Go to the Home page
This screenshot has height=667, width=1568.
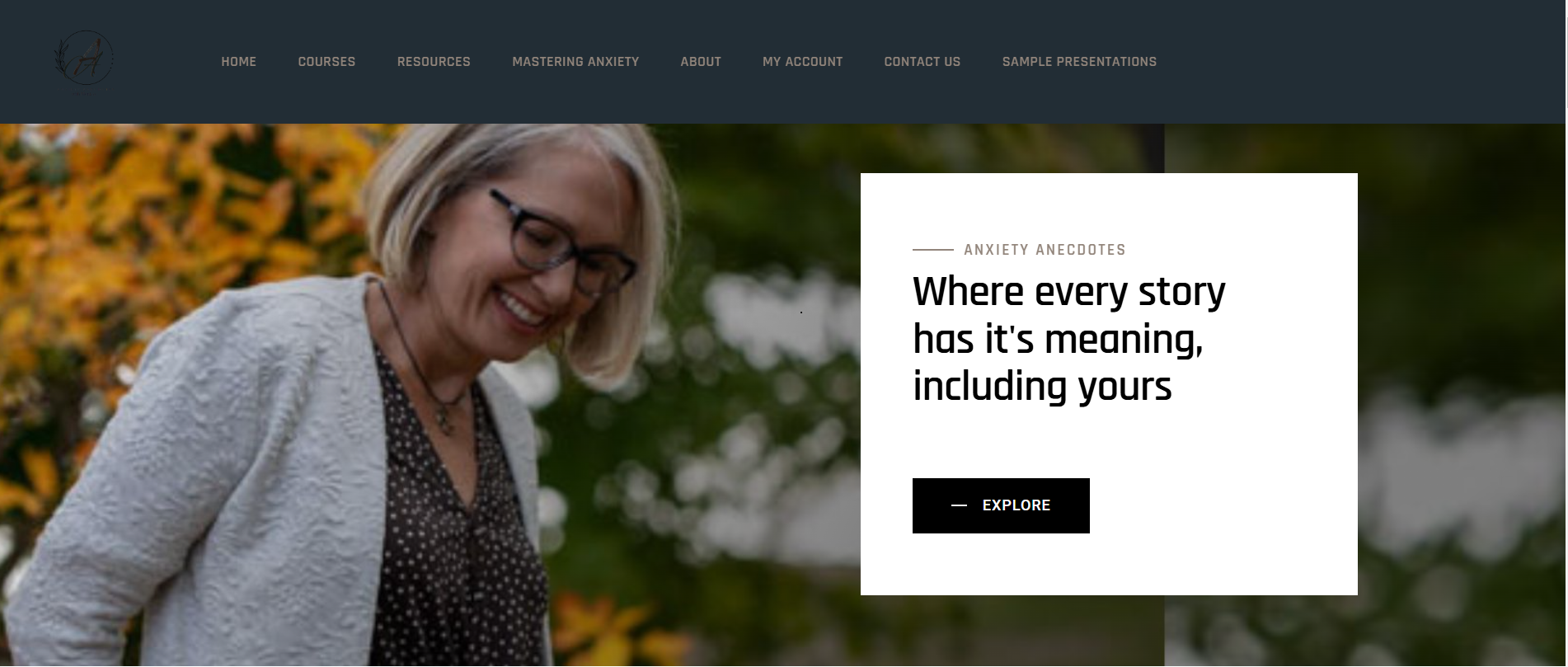[x=238, y=62]
